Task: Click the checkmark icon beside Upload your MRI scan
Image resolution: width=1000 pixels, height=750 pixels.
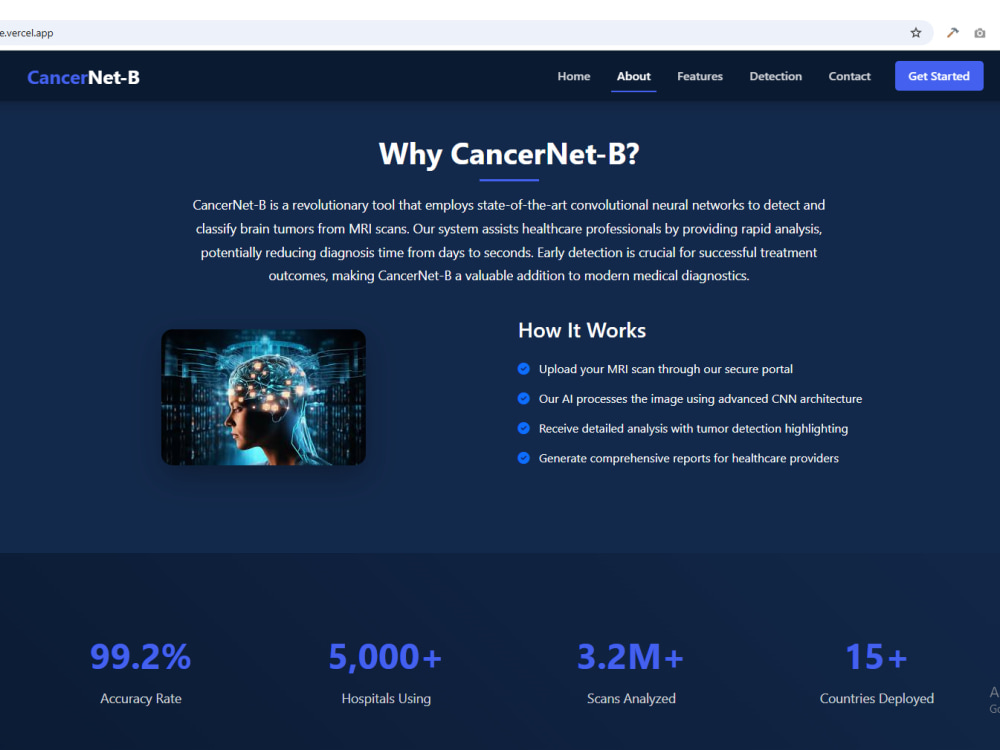Action: [524, 369]
